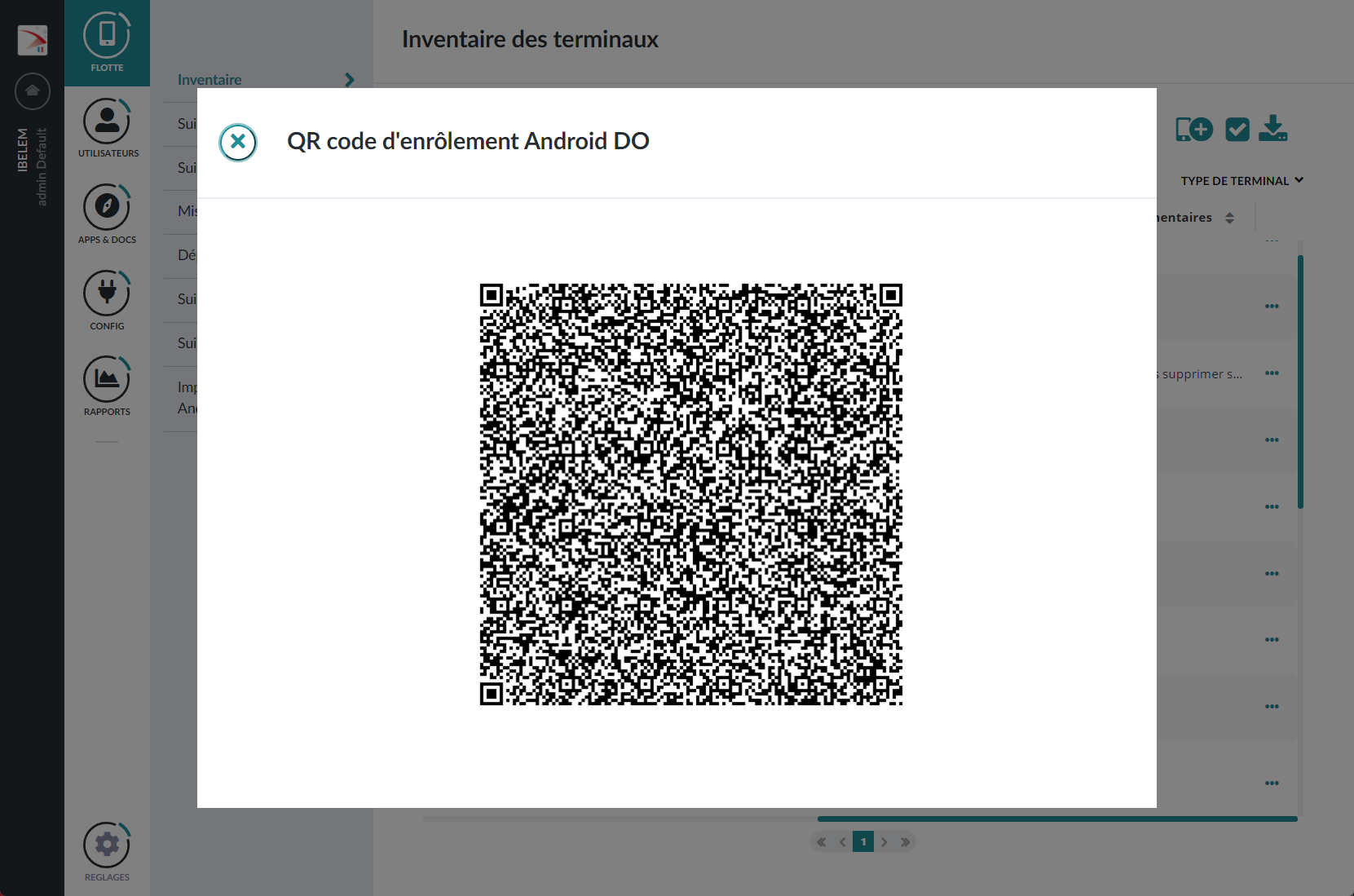
Task: Click the 'admin Default' user label
Action: 42,166
